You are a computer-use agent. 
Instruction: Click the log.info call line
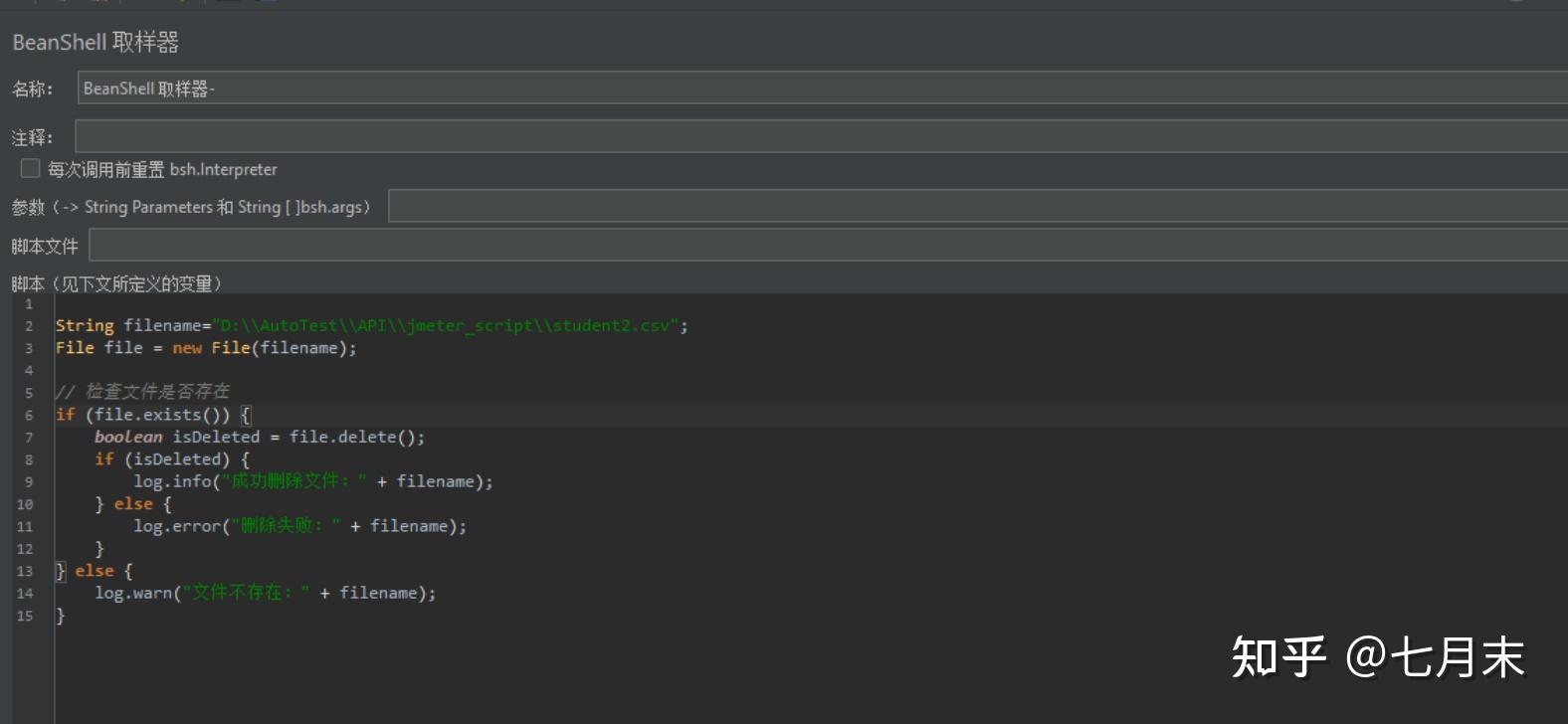312,482
